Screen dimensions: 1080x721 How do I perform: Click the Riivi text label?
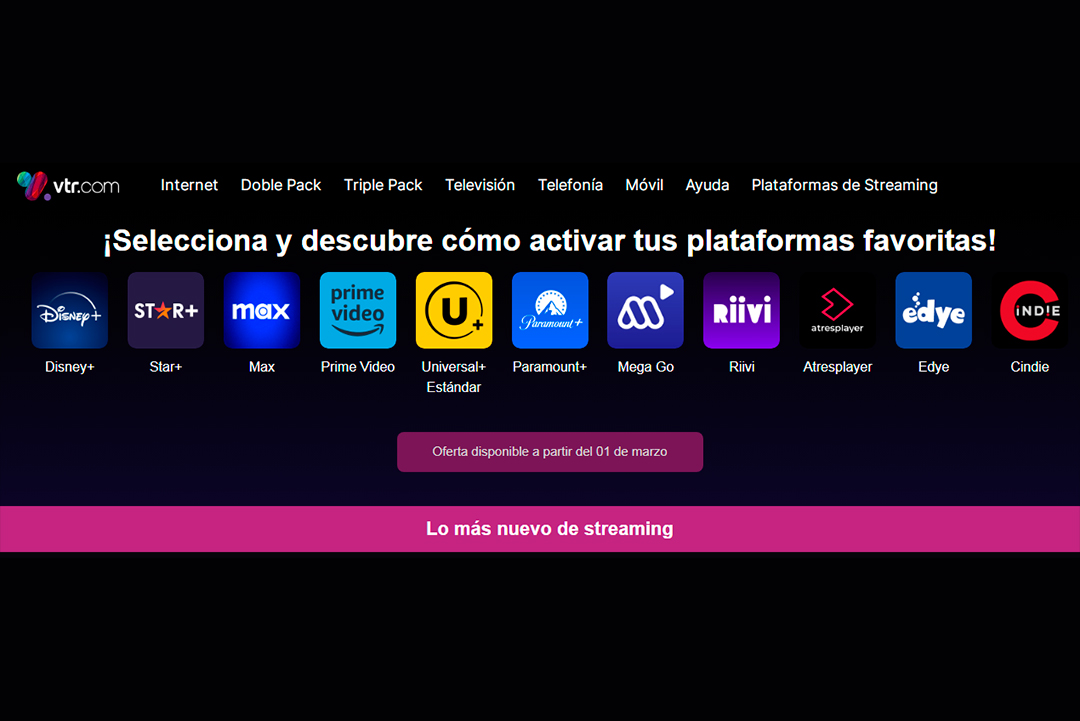click(741, 367)
